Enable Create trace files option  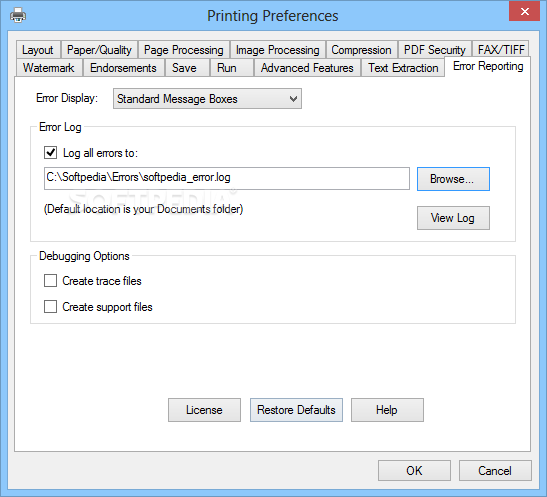tap(51, 281)
